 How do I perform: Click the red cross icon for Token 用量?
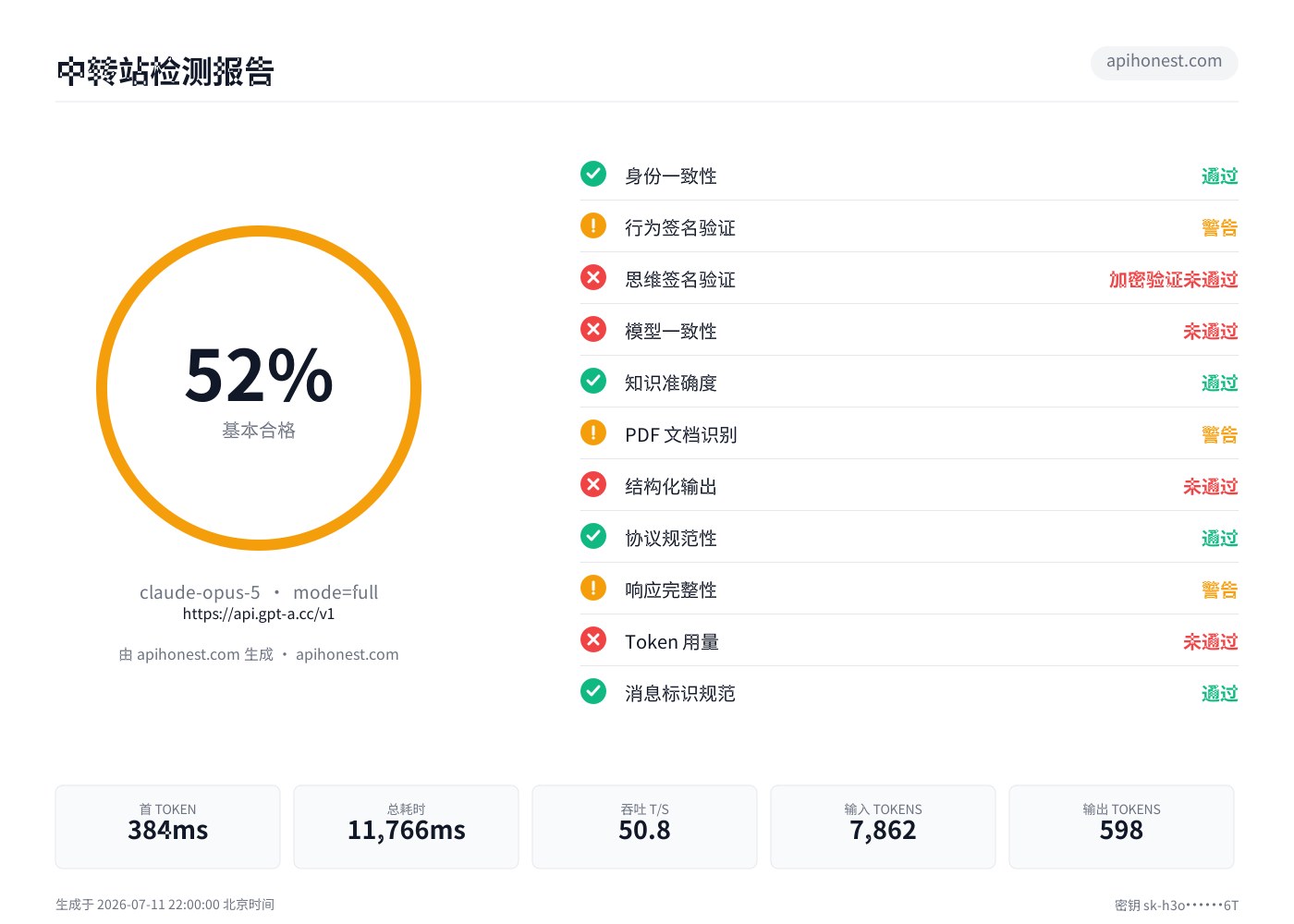point(593,639)
